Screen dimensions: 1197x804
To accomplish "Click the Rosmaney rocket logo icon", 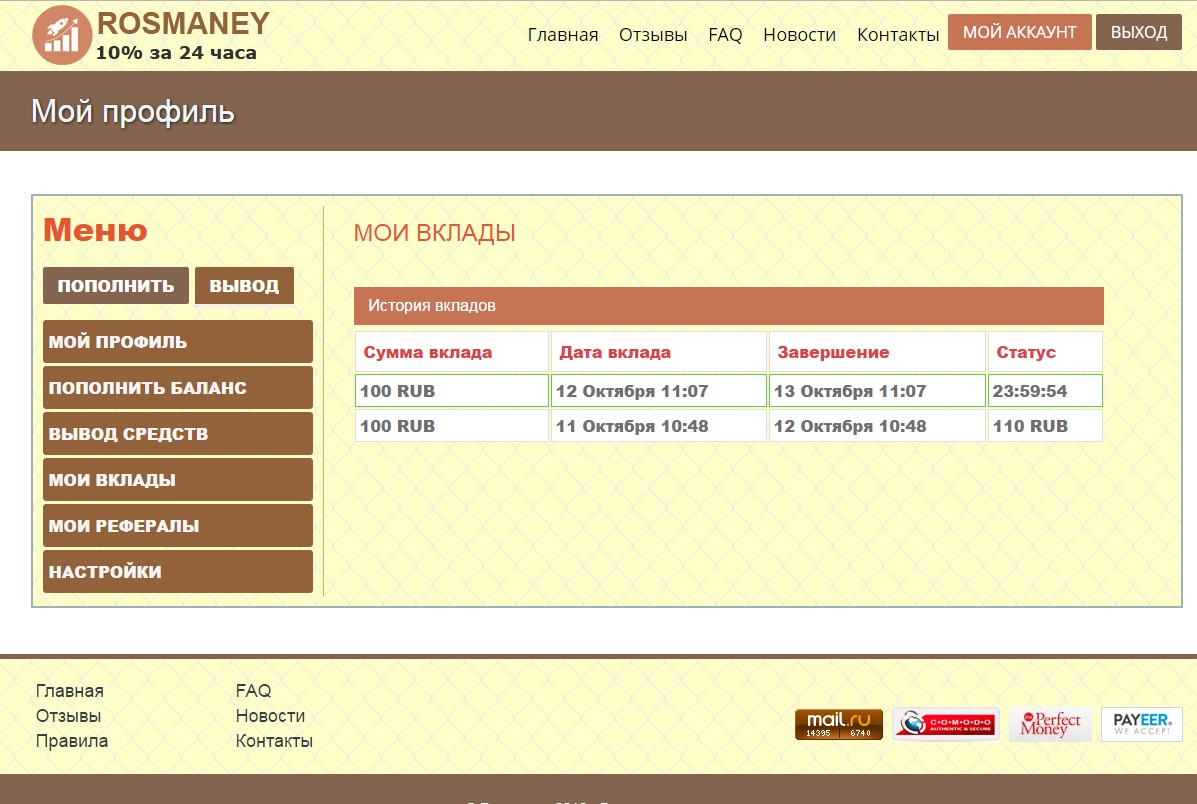I will (62, 35).
